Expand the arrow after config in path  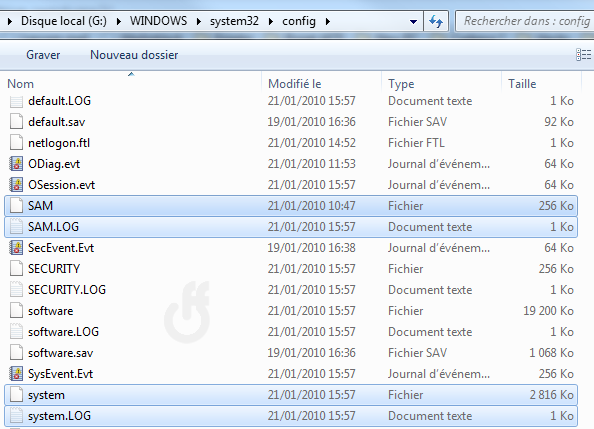327,21
